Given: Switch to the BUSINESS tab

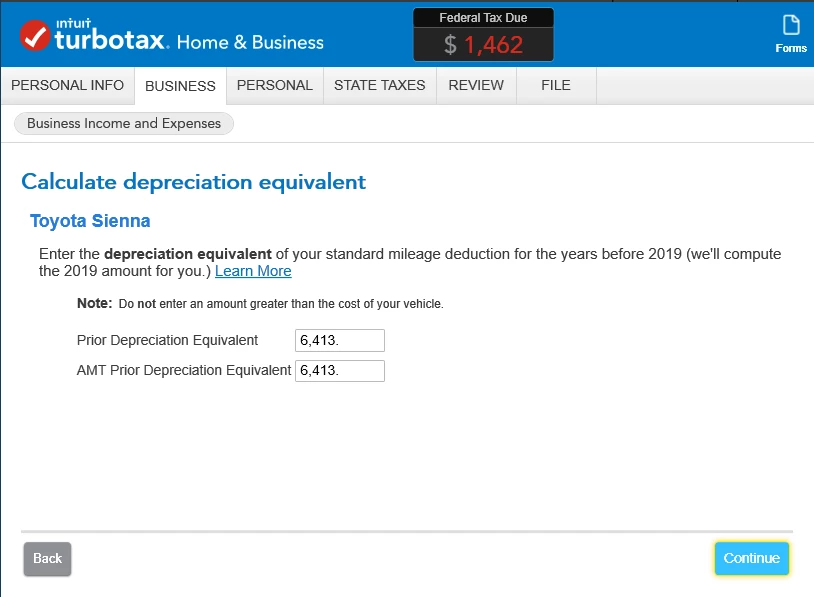Looking at the screenshot, I should (180, 86).
